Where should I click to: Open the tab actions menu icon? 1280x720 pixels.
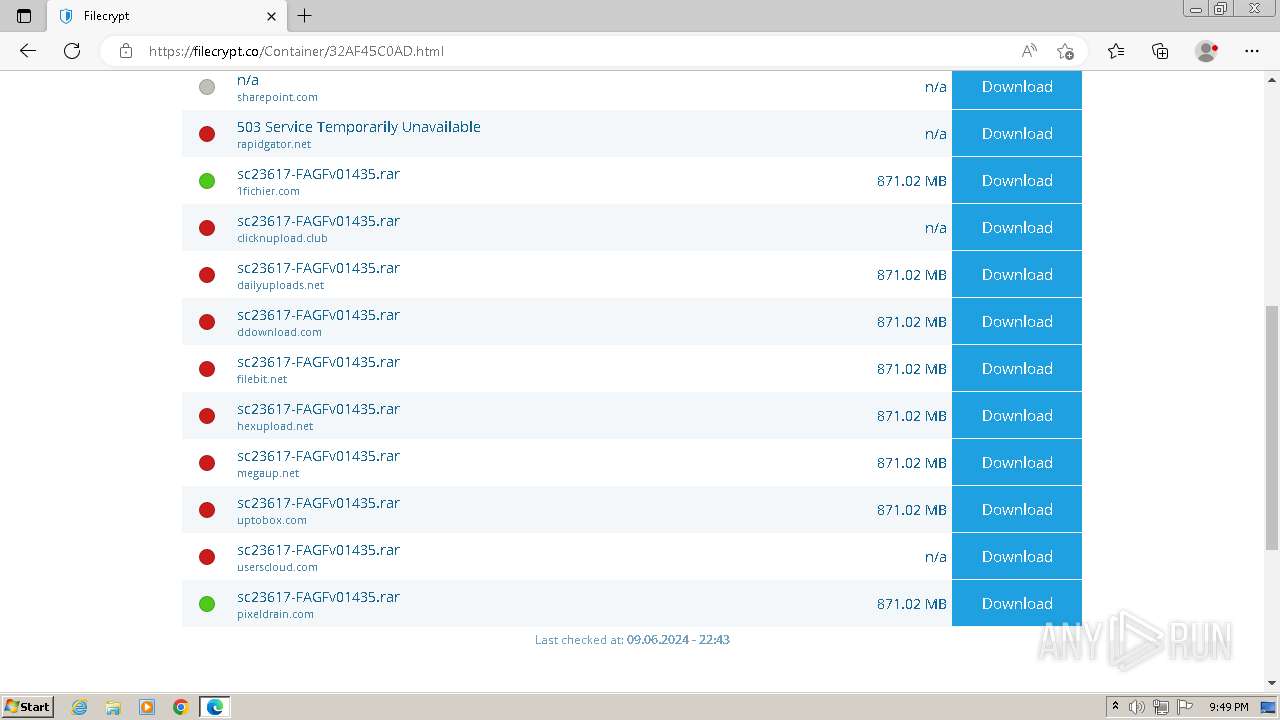[x=24, y=16]
